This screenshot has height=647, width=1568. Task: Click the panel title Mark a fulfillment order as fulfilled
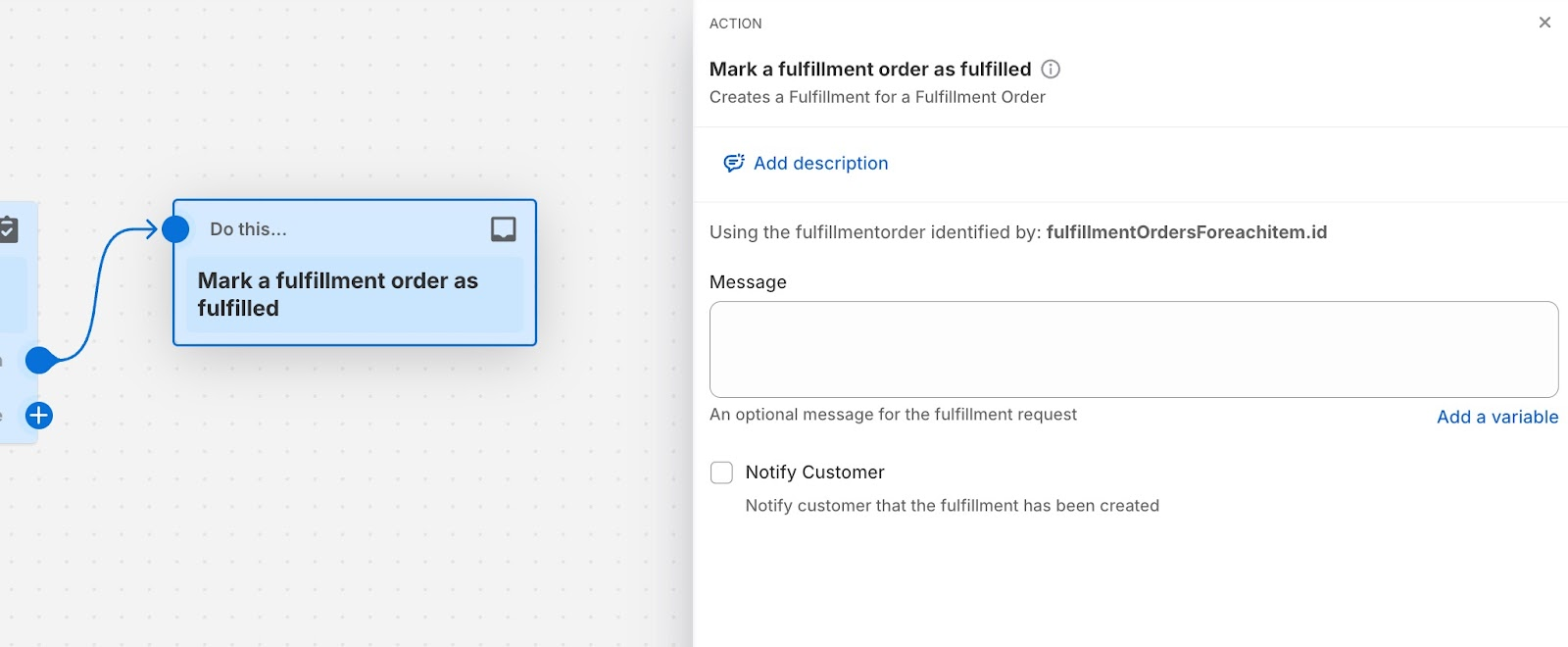tap(870, 70)
